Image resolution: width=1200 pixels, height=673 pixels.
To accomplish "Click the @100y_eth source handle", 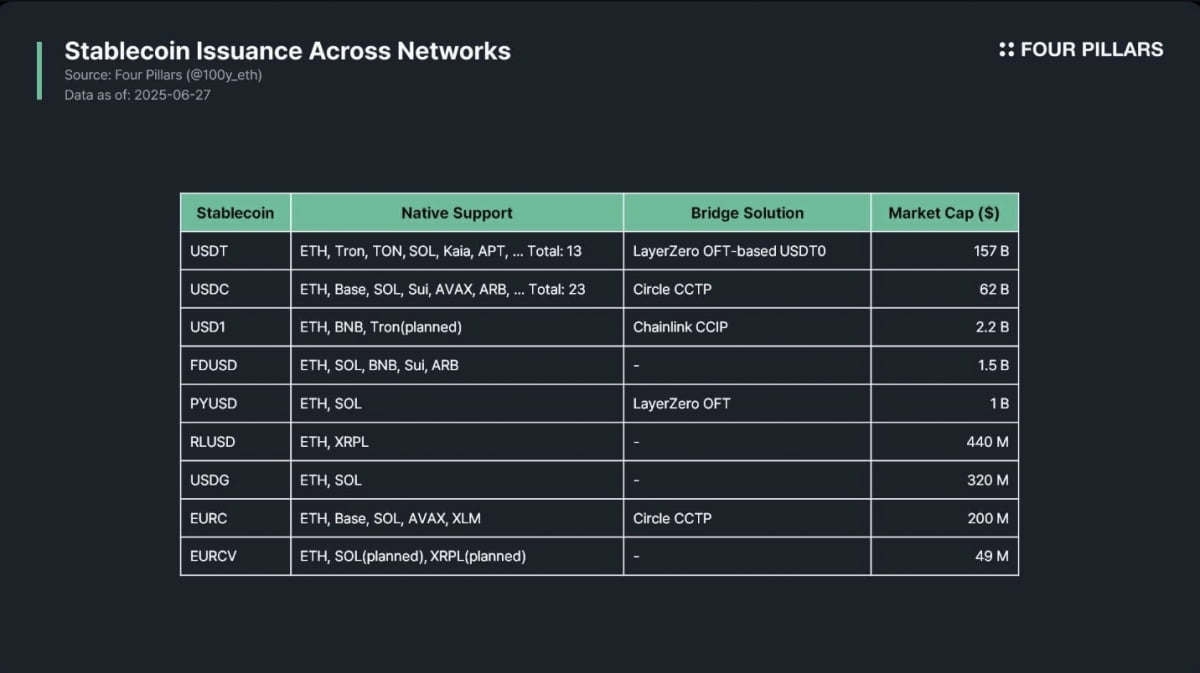I will tap(228, 75).
